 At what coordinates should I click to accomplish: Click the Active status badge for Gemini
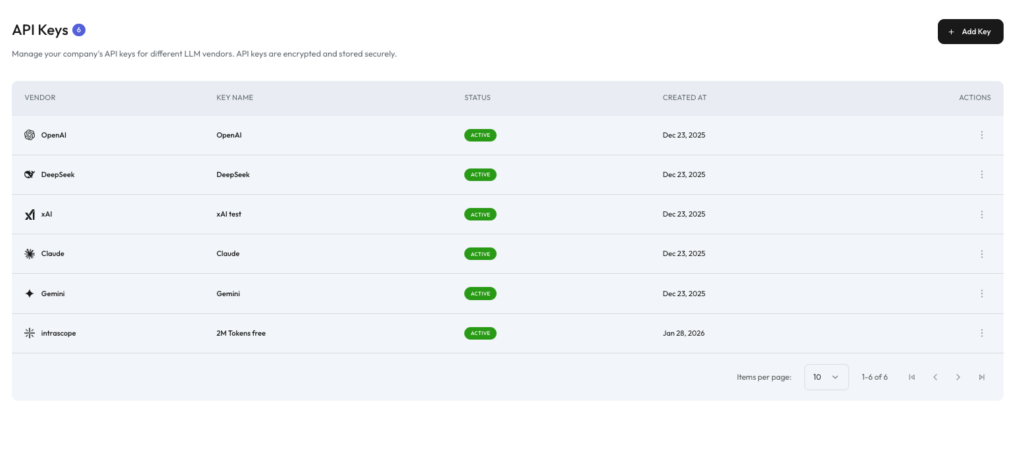[480, 293]
